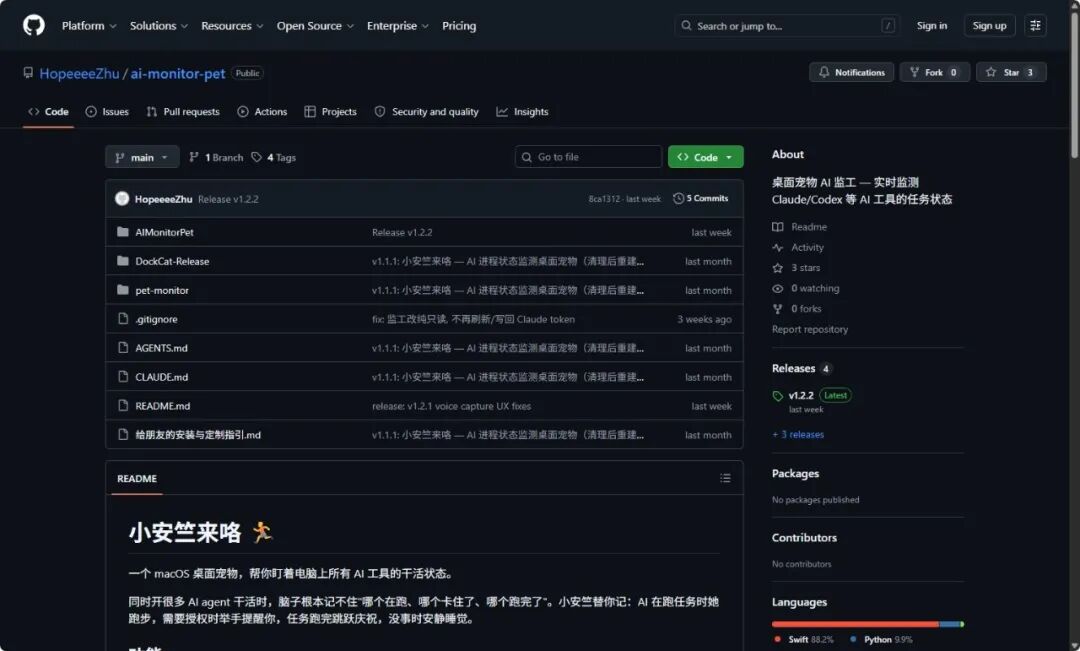Click the Swift segment of language bar
The image size is (1080, 651).
[x=855, y=624]
